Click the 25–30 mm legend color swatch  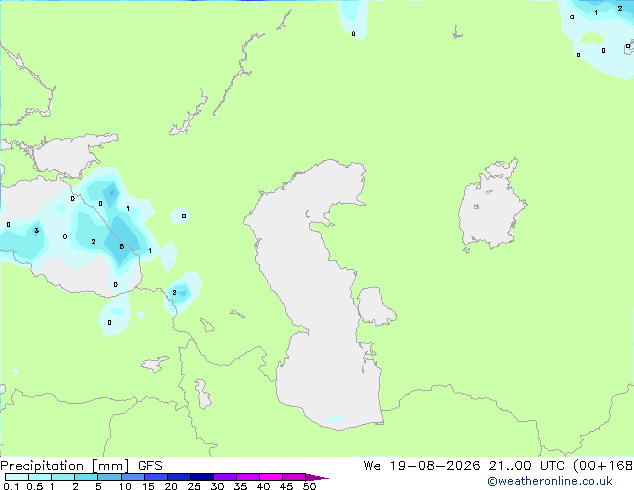point(202,477)
